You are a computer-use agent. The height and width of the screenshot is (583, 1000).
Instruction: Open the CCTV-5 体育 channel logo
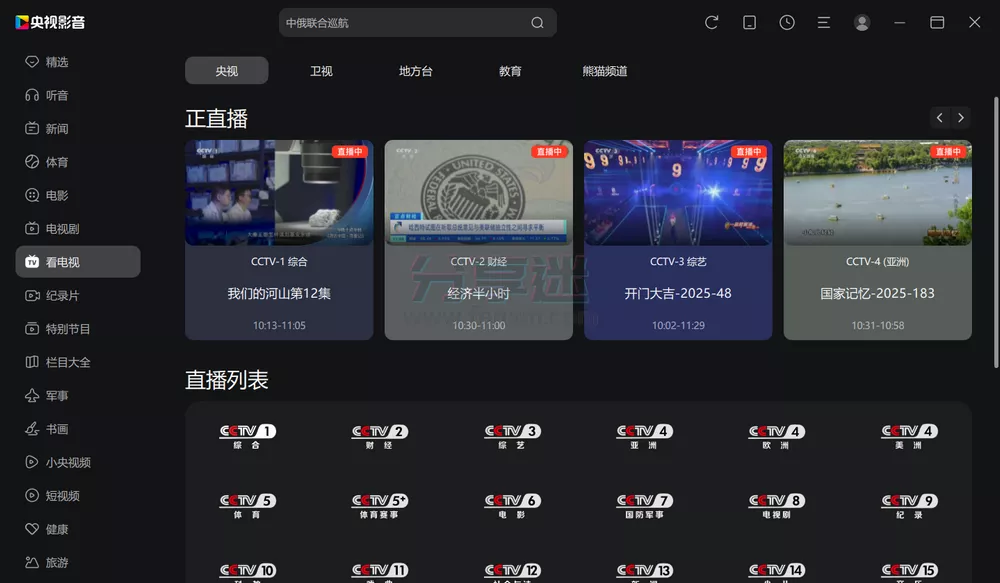246,506
